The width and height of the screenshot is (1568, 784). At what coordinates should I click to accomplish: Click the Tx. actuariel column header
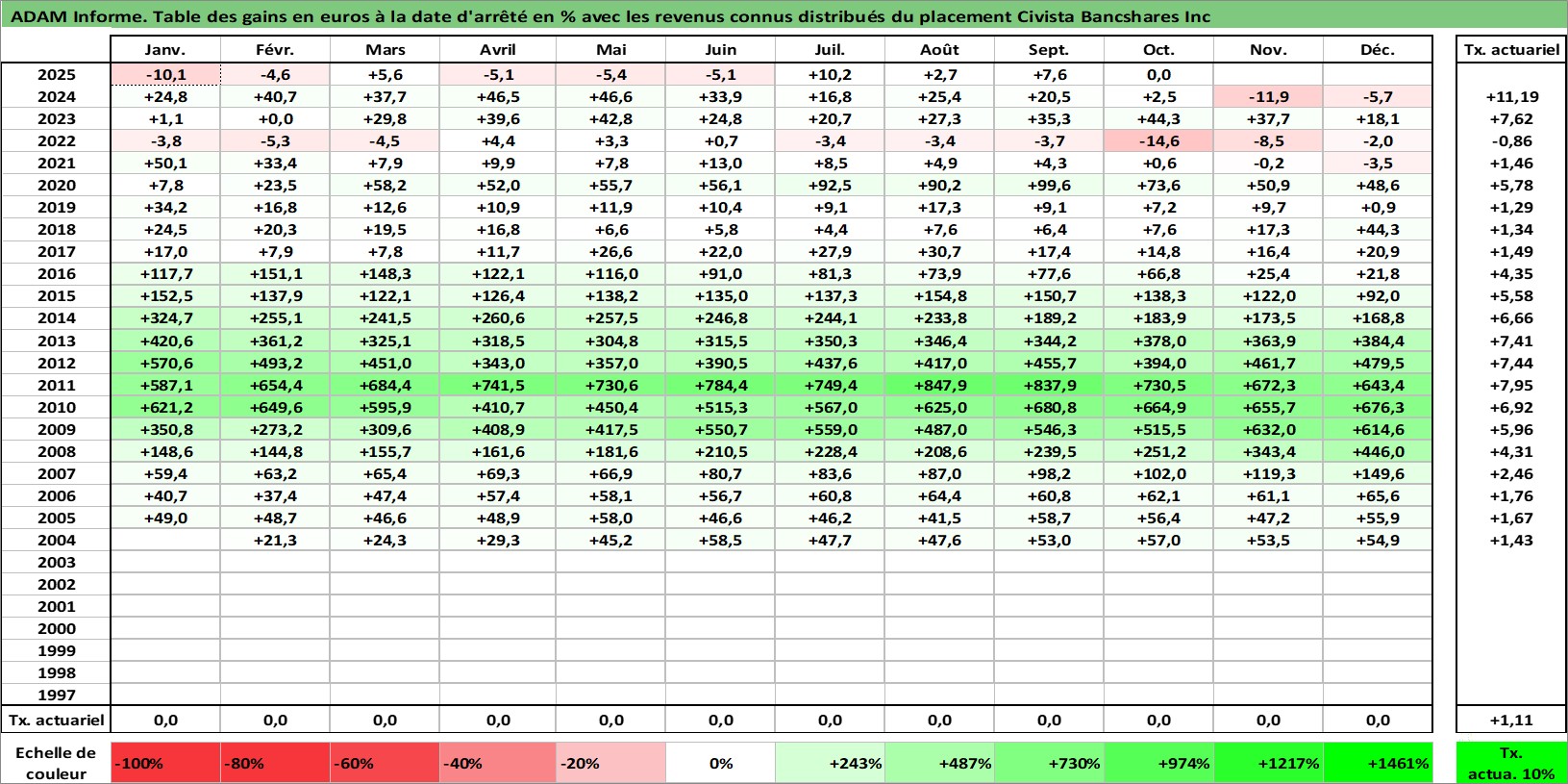coord(1511,49)
